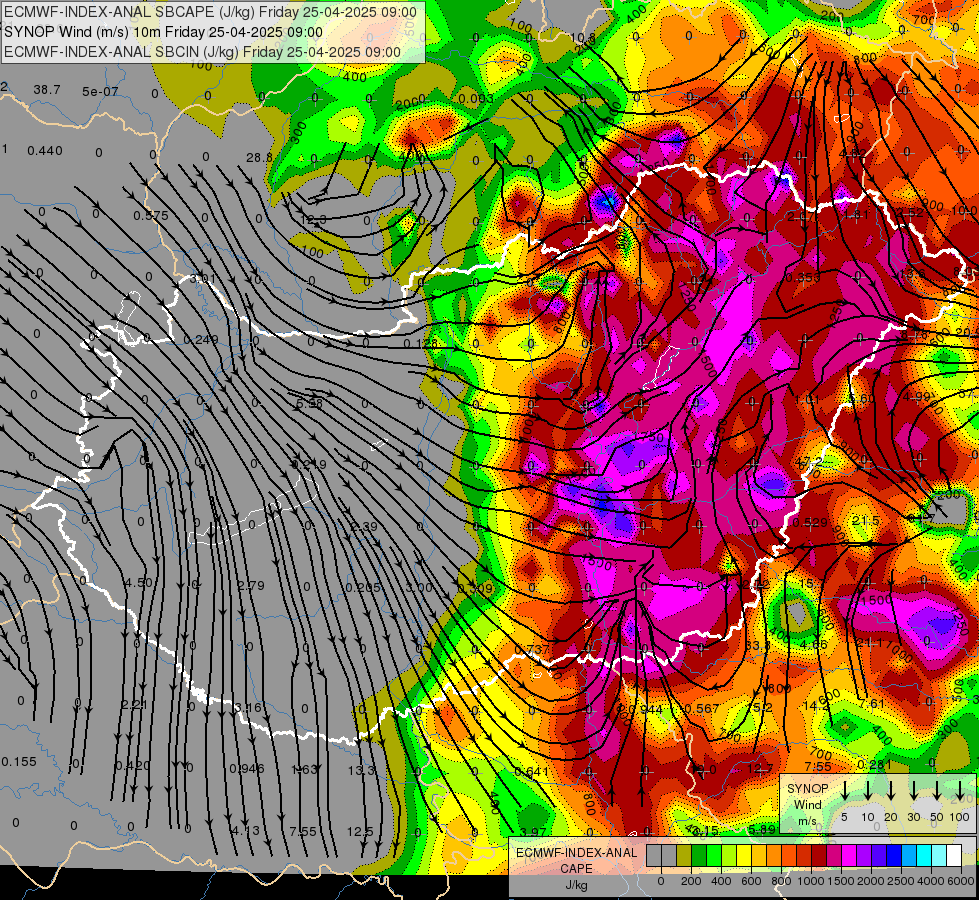This screenshot has height=900, width=979.
Task: Click the 2.21 value on map
Action: pyautogui.click(x=134, y=705)
